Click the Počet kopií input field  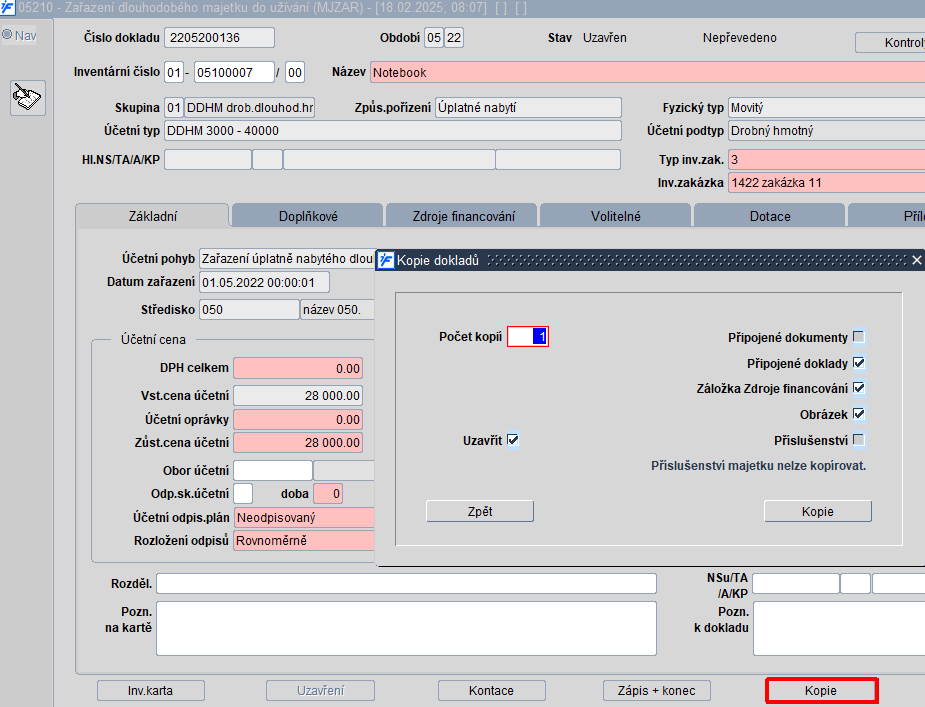pyautogui.click(x=527, y=337)
